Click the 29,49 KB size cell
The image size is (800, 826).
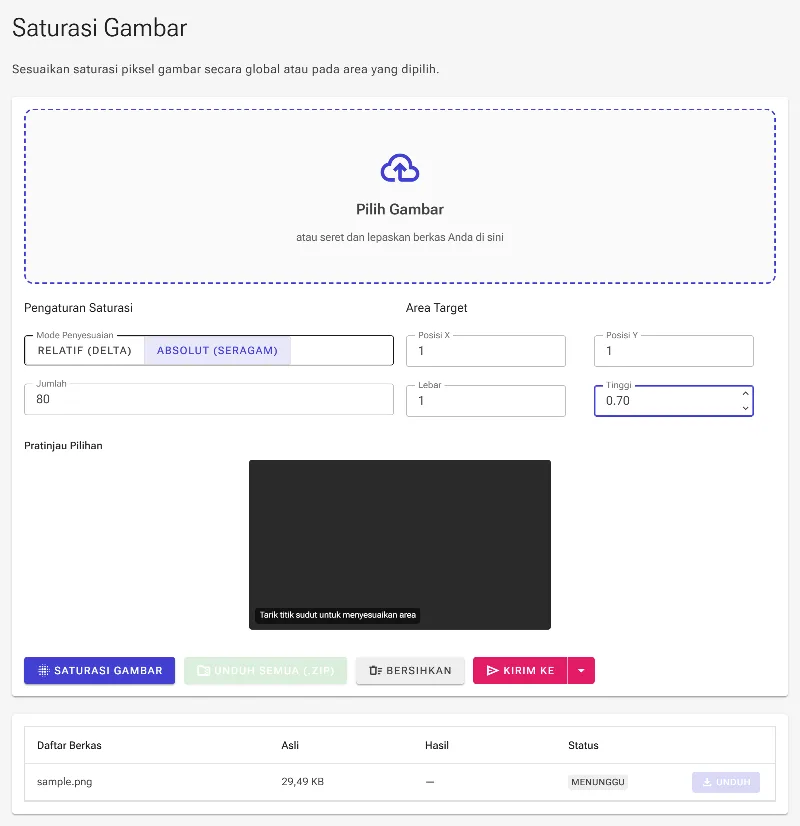302,782
